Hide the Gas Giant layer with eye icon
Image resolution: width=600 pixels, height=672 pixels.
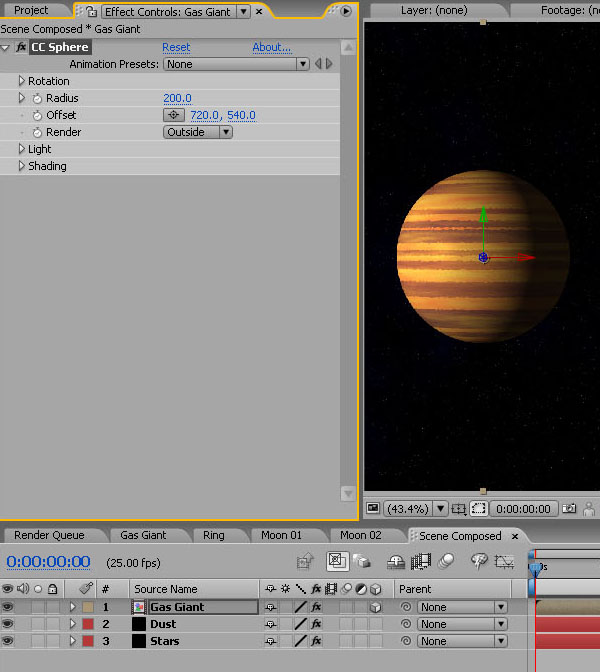click(8, 607)
